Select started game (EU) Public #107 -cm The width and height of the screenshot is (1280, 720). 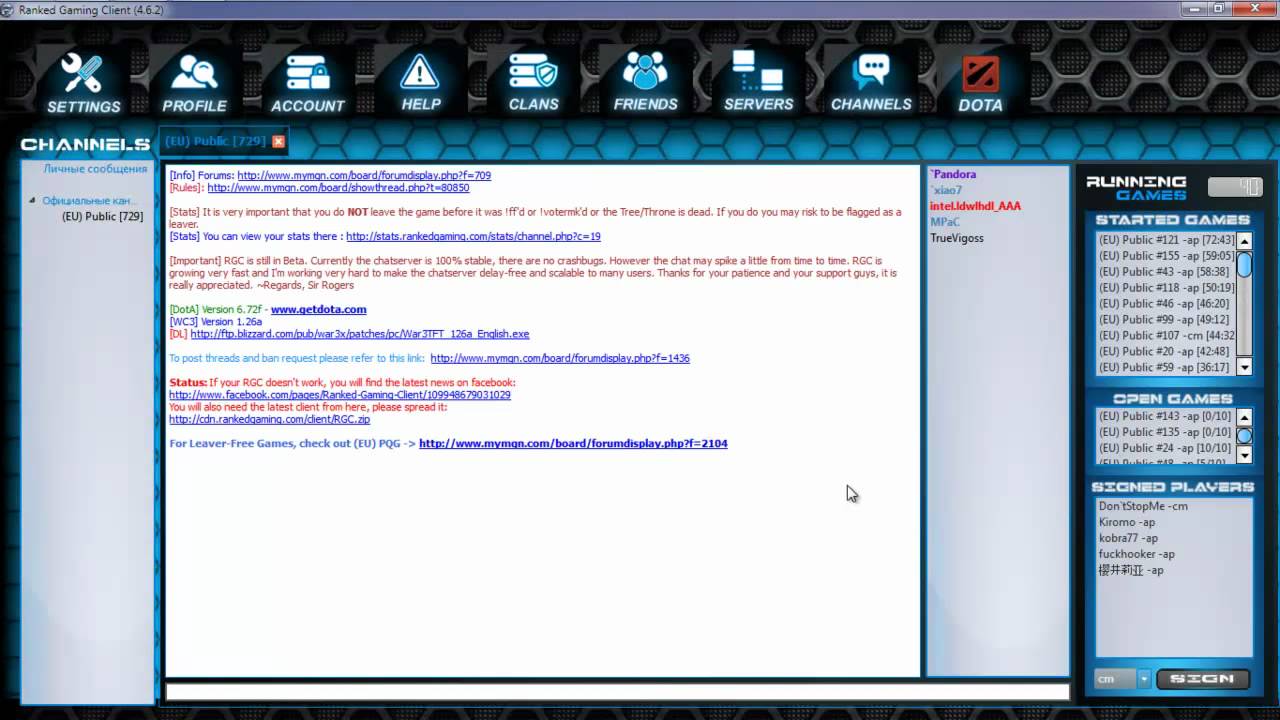[x=1166, y=336]
